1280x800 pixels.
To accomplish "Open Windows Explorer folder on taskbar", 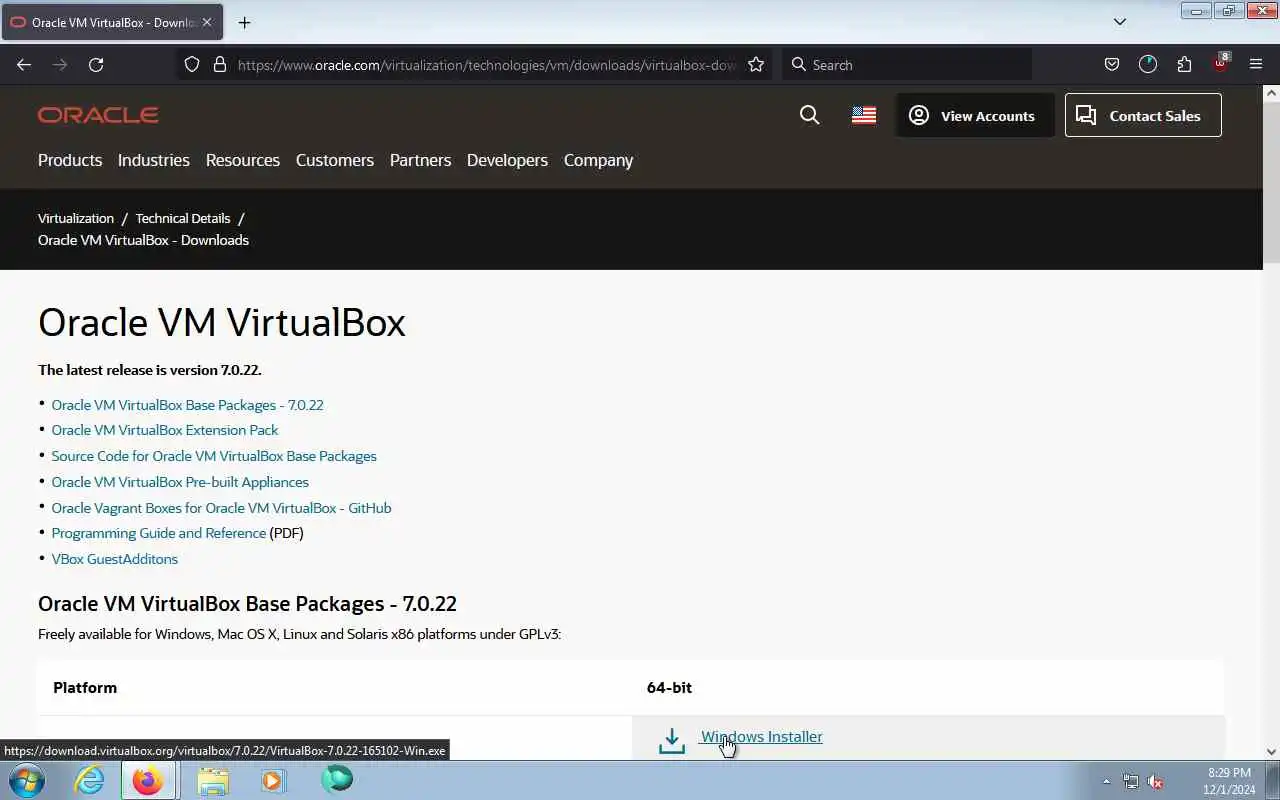I will (212, 780).
